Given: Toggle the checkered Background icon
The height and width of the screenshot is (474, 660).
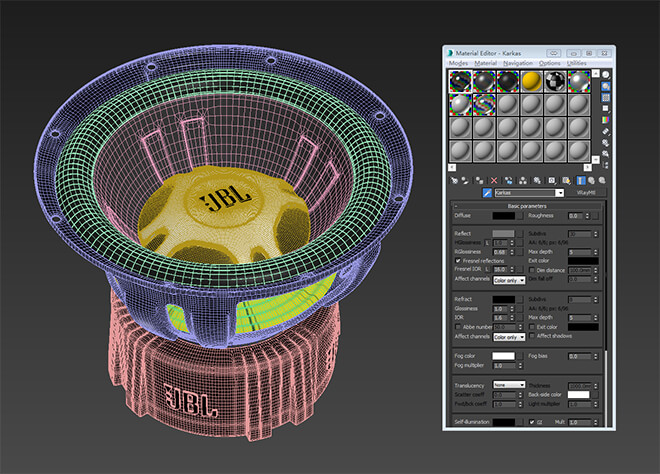Looking at the screenshot, I should 606,98.
